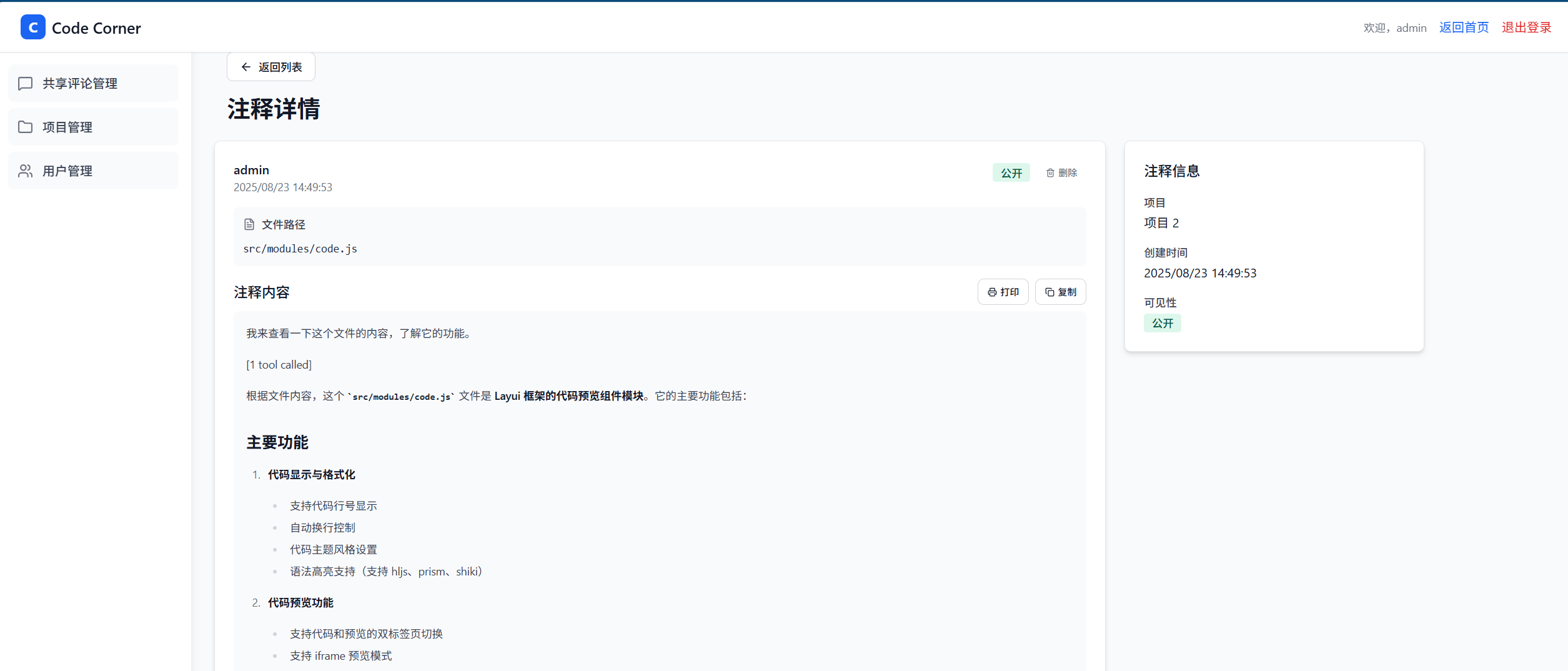Click bullet 自动换行控制
The width and height of the screenshot is (1568, 671).
pos(322,528)
